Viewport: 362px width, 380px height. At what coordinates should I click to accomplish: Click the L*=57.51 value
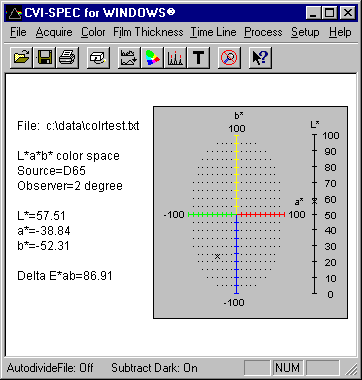pos(41,216)
